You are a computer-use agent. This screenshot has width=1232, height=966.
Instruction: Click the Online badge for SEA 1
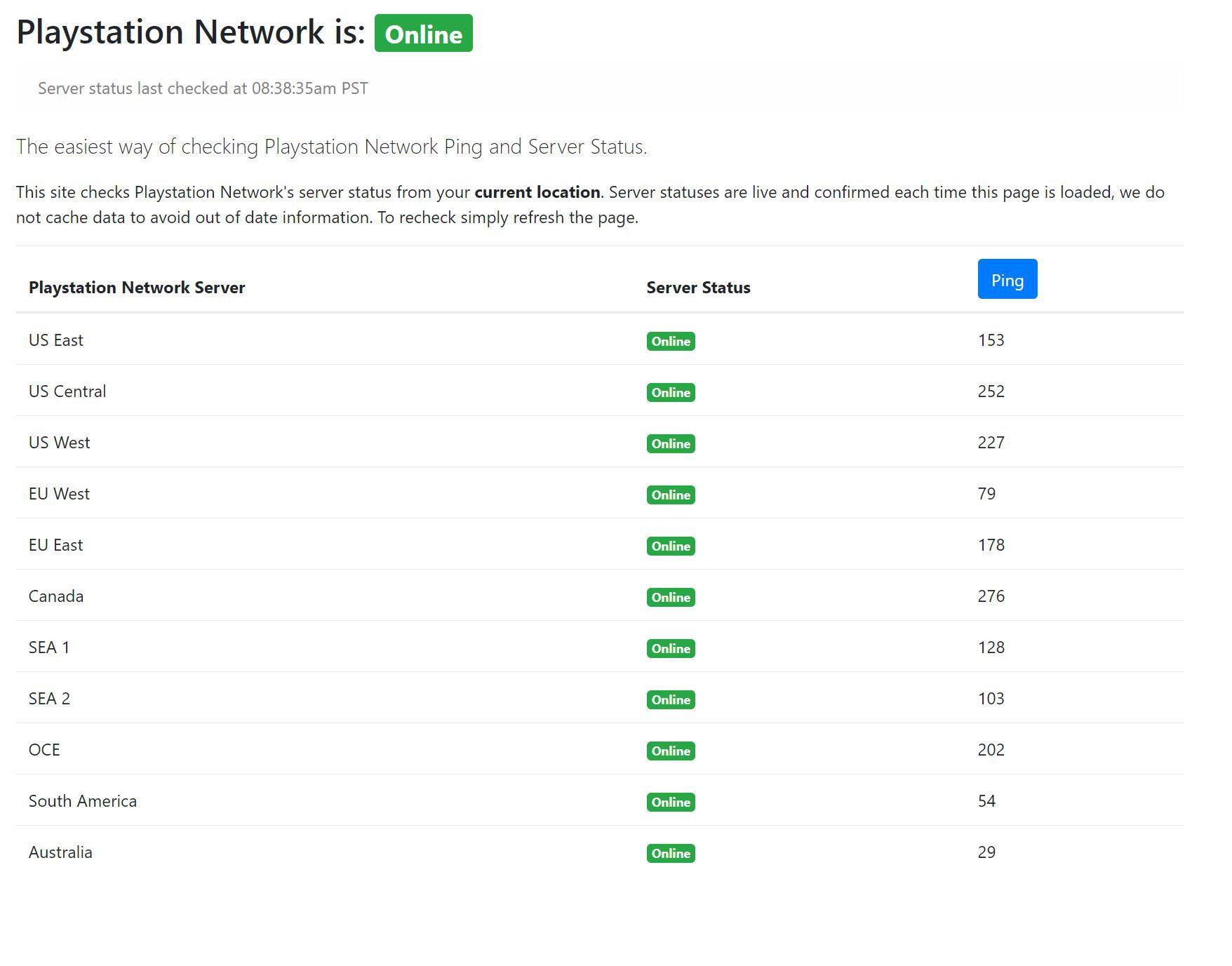[x=671, y=648]
